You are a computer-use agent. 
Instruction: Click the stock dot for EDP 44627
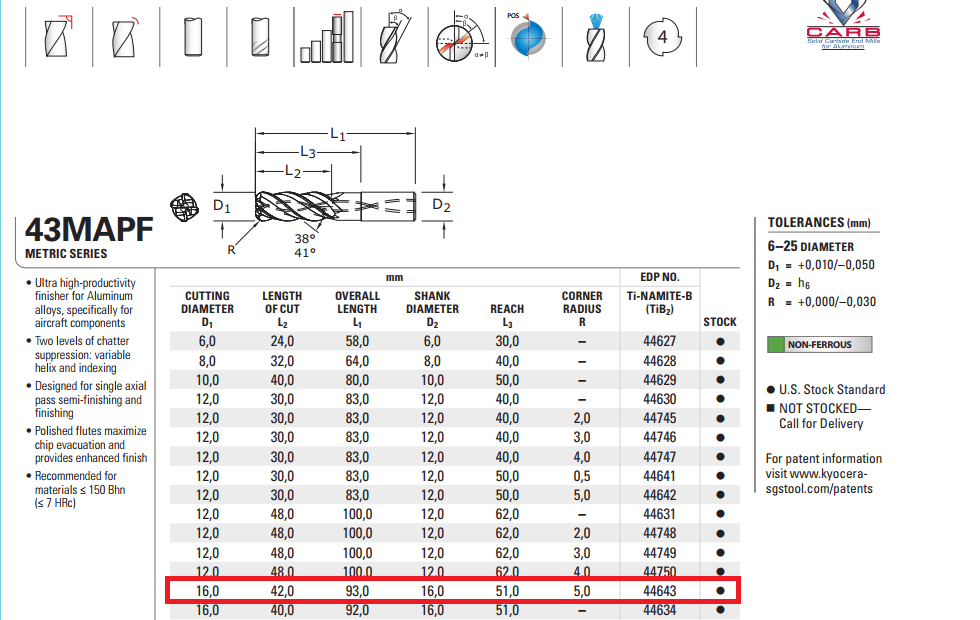[720, 342]
